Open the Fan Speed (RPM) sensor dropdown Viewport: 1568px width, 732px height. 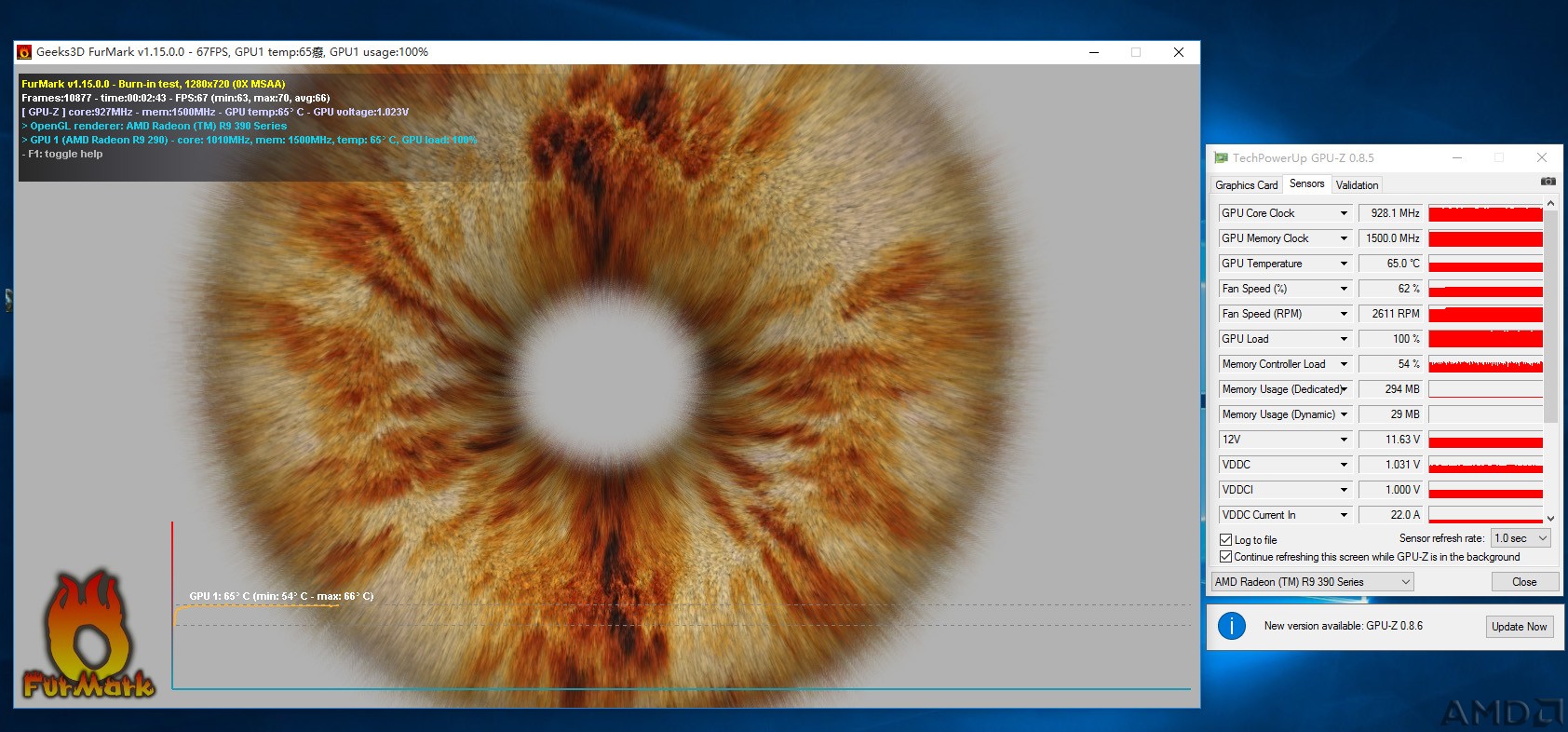(x=1344, y=314)
